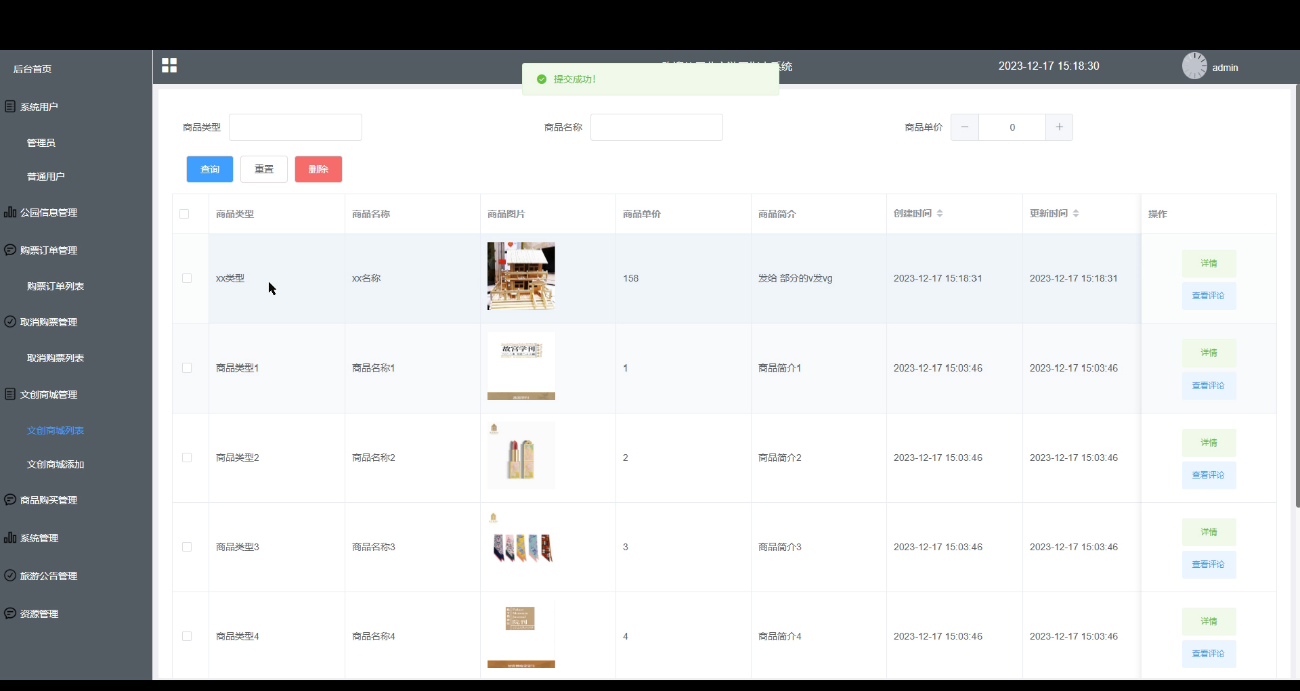The image size is (1300, 691).
Task: Open the product image for 商品名称2
Action: coord(521,455)
